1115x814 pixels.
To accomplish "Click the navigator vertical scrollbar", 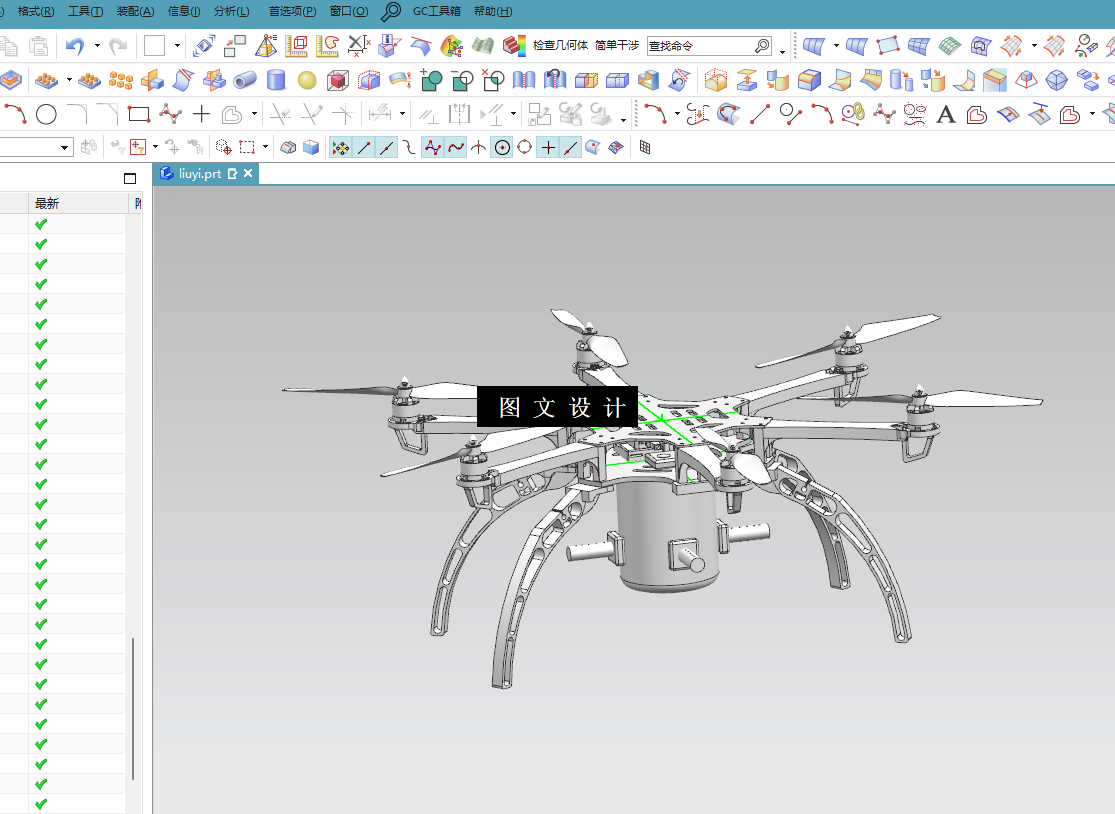I will pyautogui.click(x=133, y=708).
